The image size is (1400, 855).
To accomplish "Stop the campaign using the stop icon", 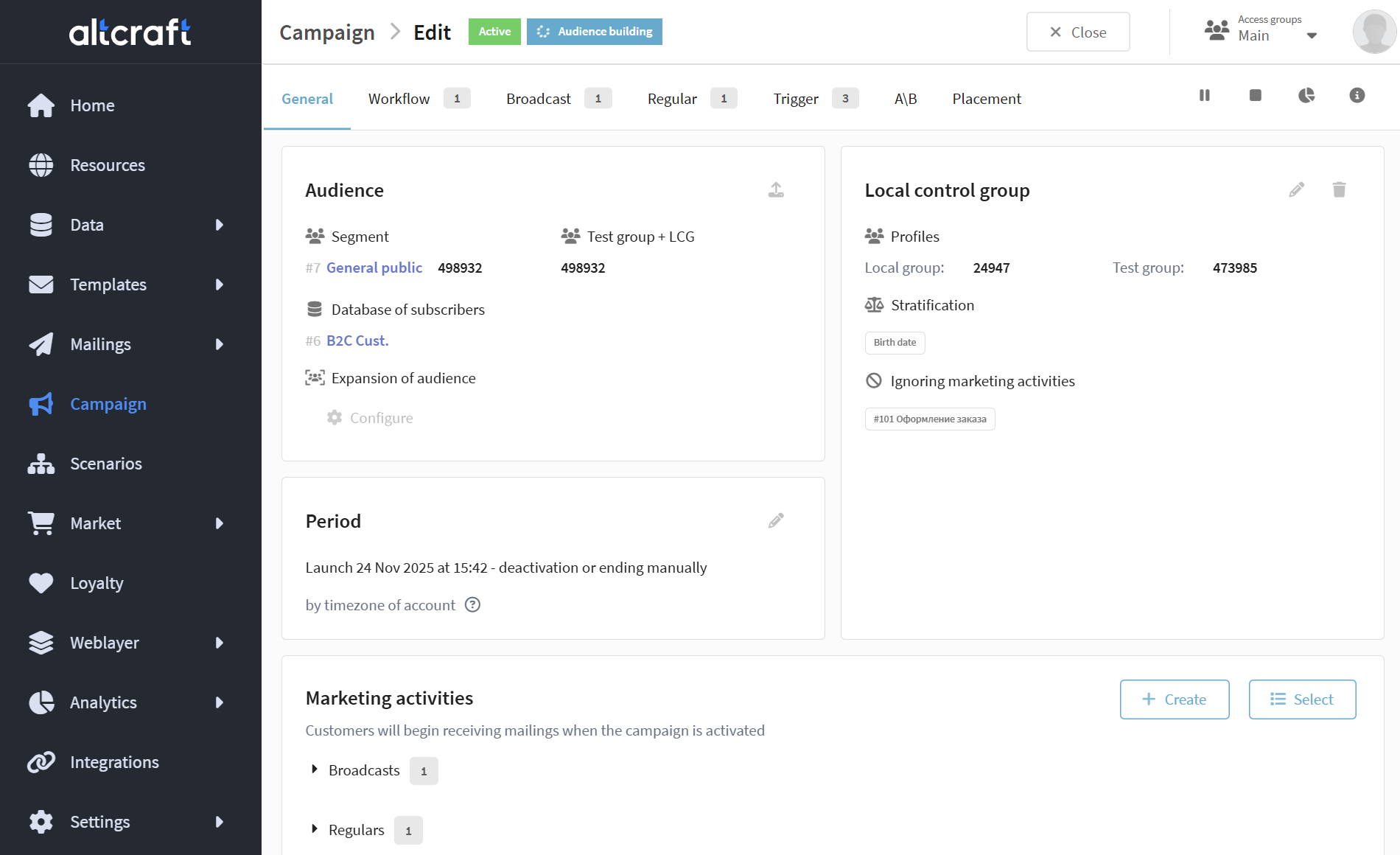I will (1256, 96).
